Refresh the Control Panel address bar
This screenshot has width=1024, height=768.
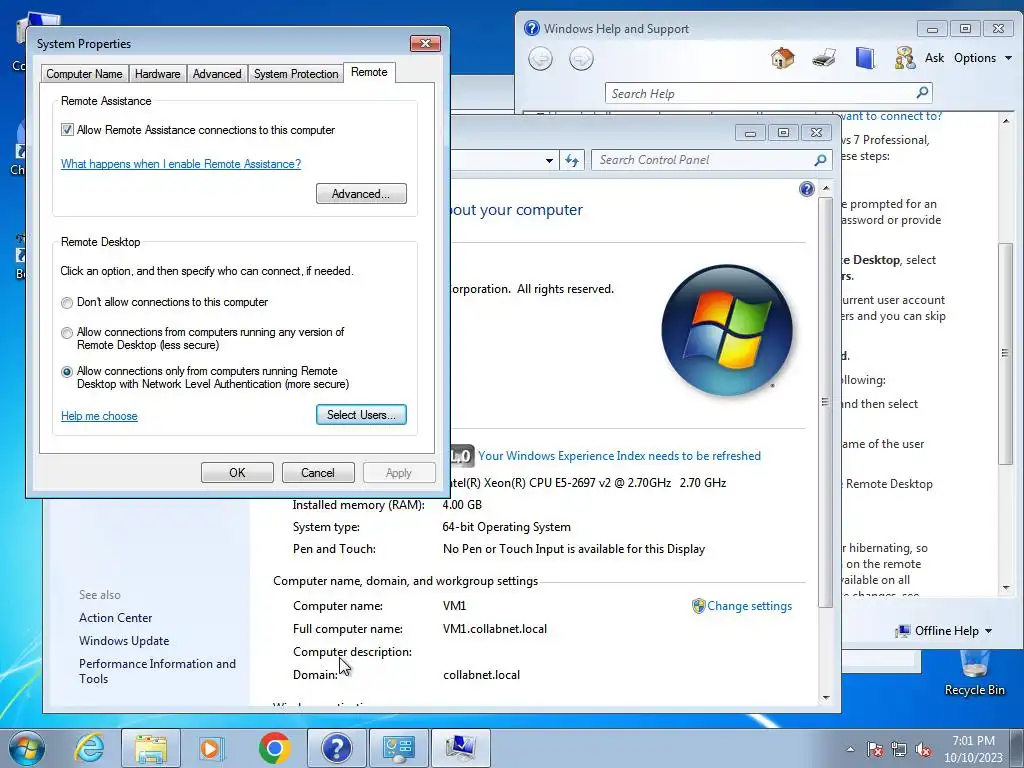(x=572, y=161)
